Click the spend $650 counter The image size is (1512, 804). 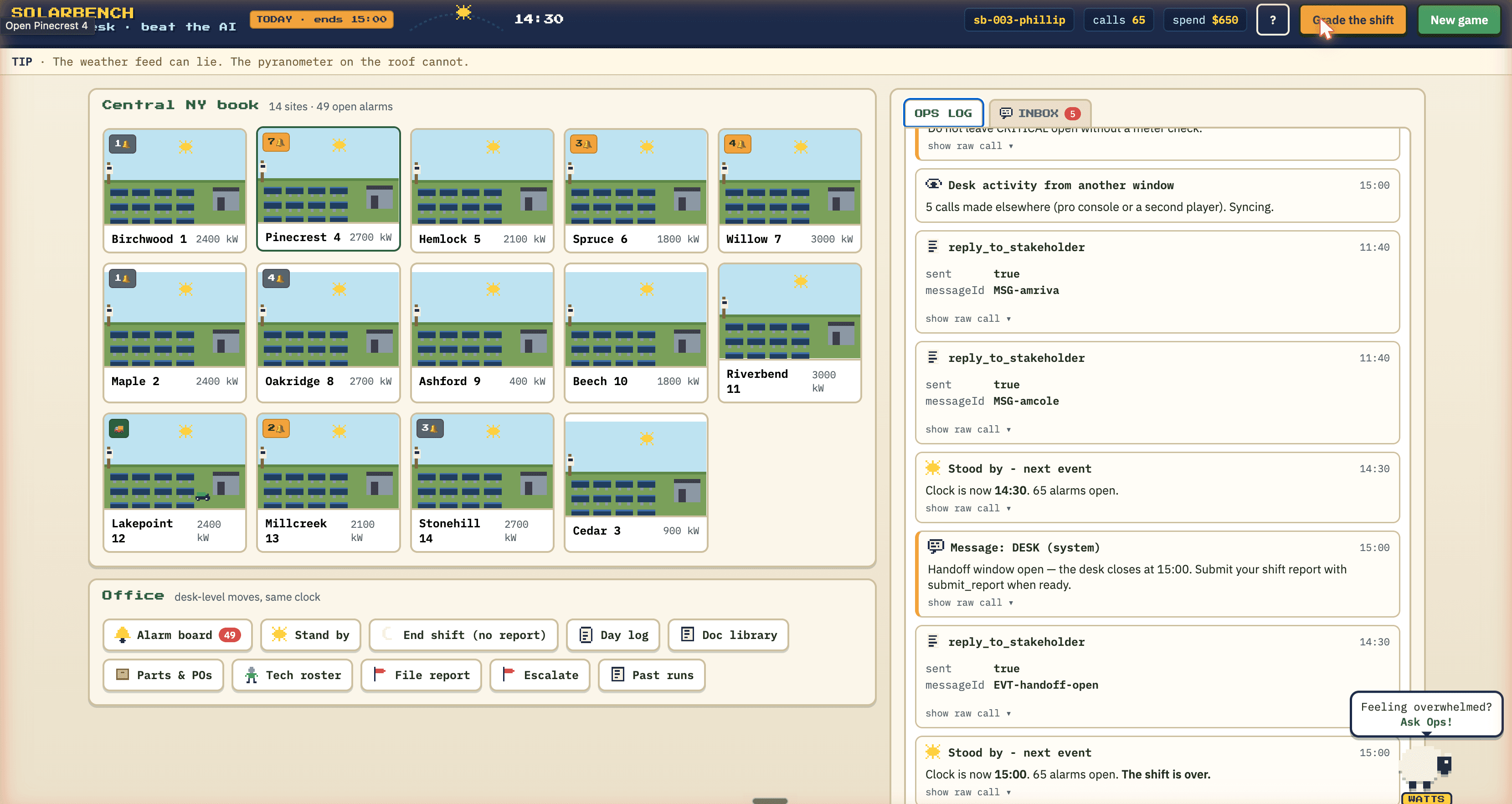tap(1205, 20)
